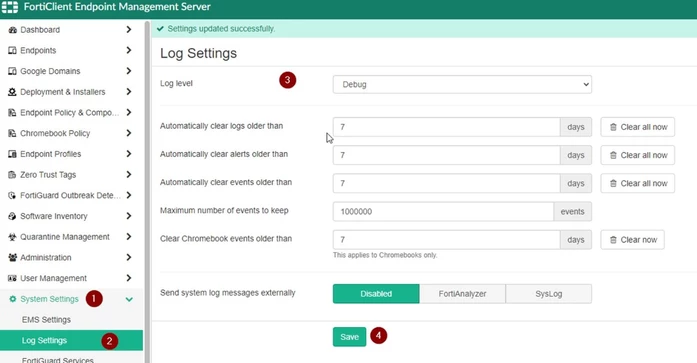Click Clear all now for events
The height and width of the screenshot is (363, 697).
pyautogui.click(x=637, y=183)
